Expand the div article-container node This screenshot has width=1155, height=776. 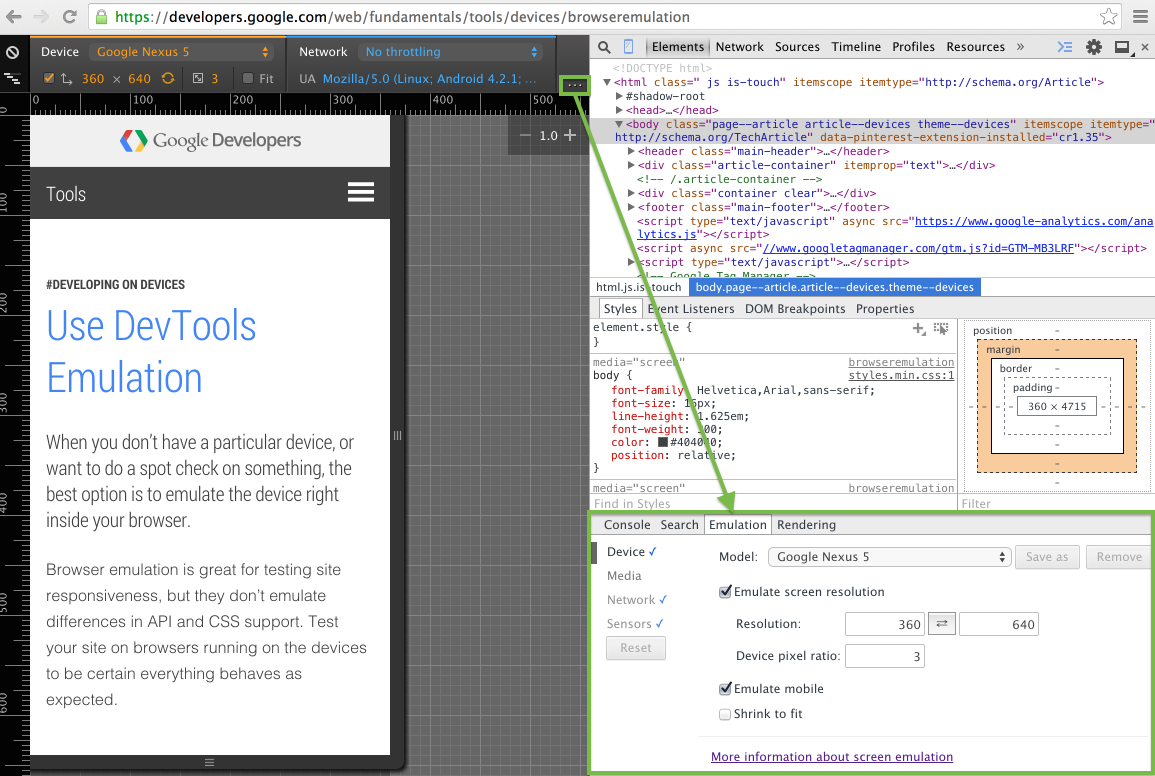[x=631, y=165]
